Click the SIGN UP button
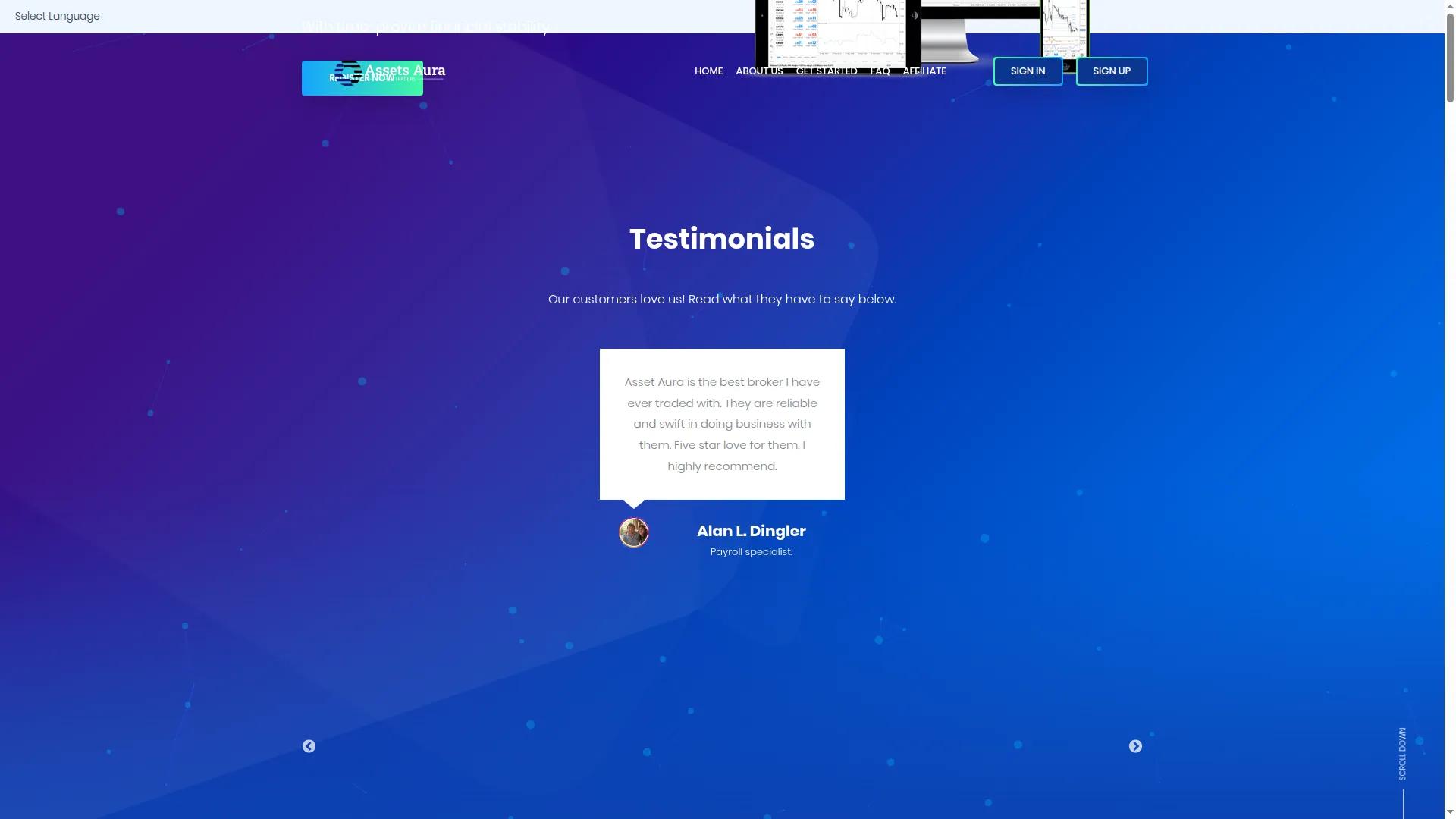 1112,71
